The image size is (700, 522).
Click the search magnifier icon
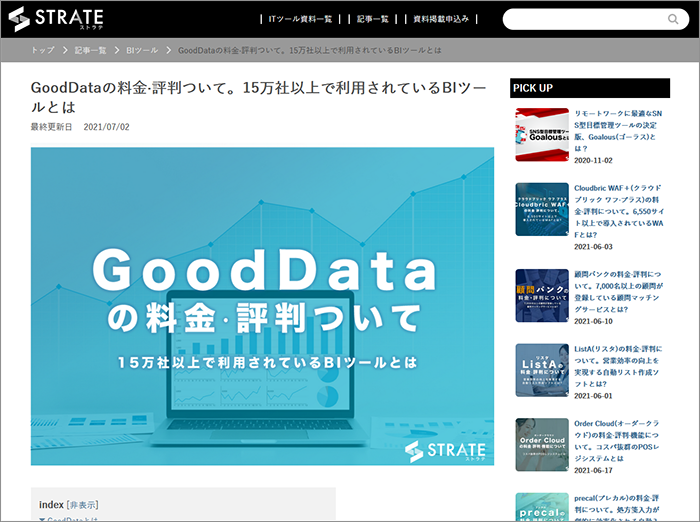pyautogui.click(x=673, y=19)
